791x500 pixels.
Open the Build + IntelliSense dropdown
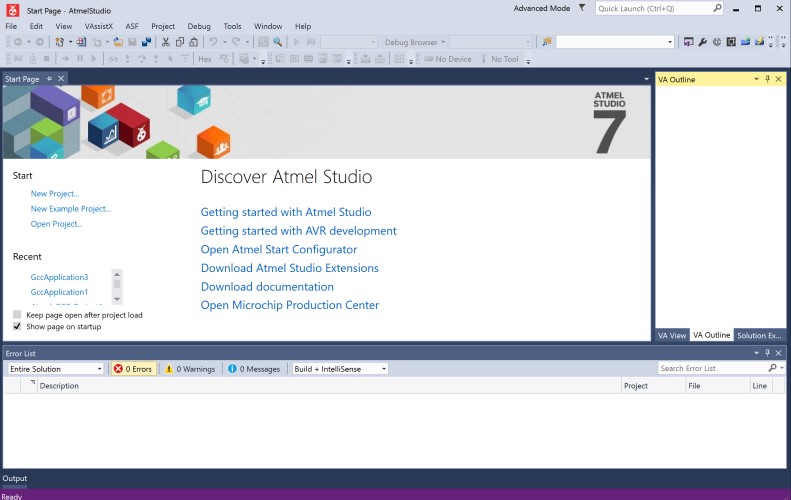340,369
